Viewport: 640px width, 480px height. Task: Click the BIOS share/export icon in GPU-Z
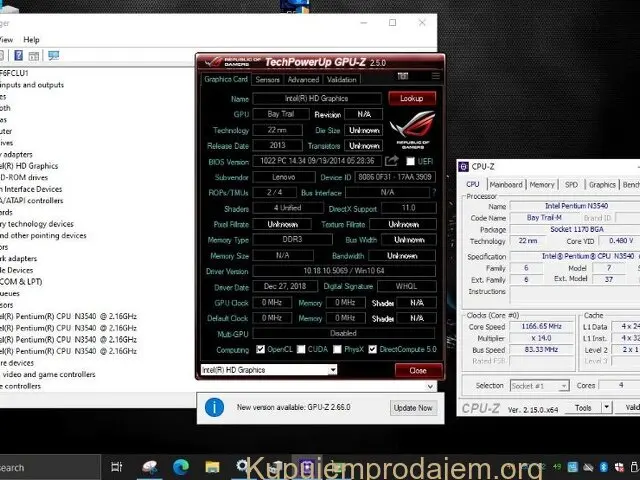[x=392, y=161]
